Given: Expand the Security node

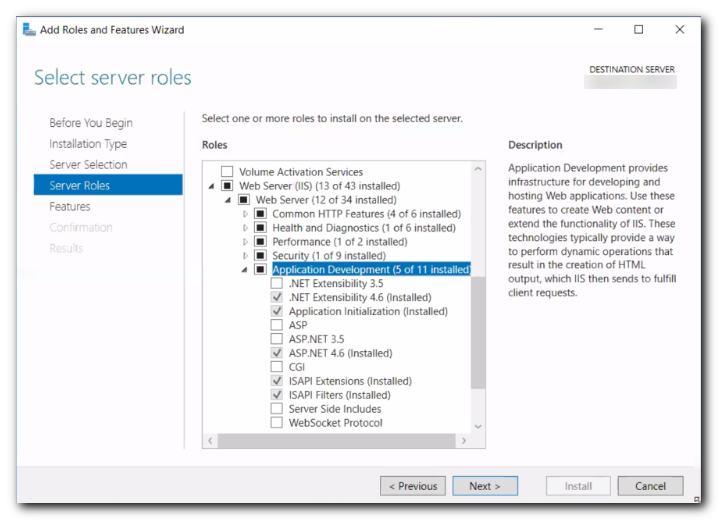Looking at the screenshot, I should [245, 255].
